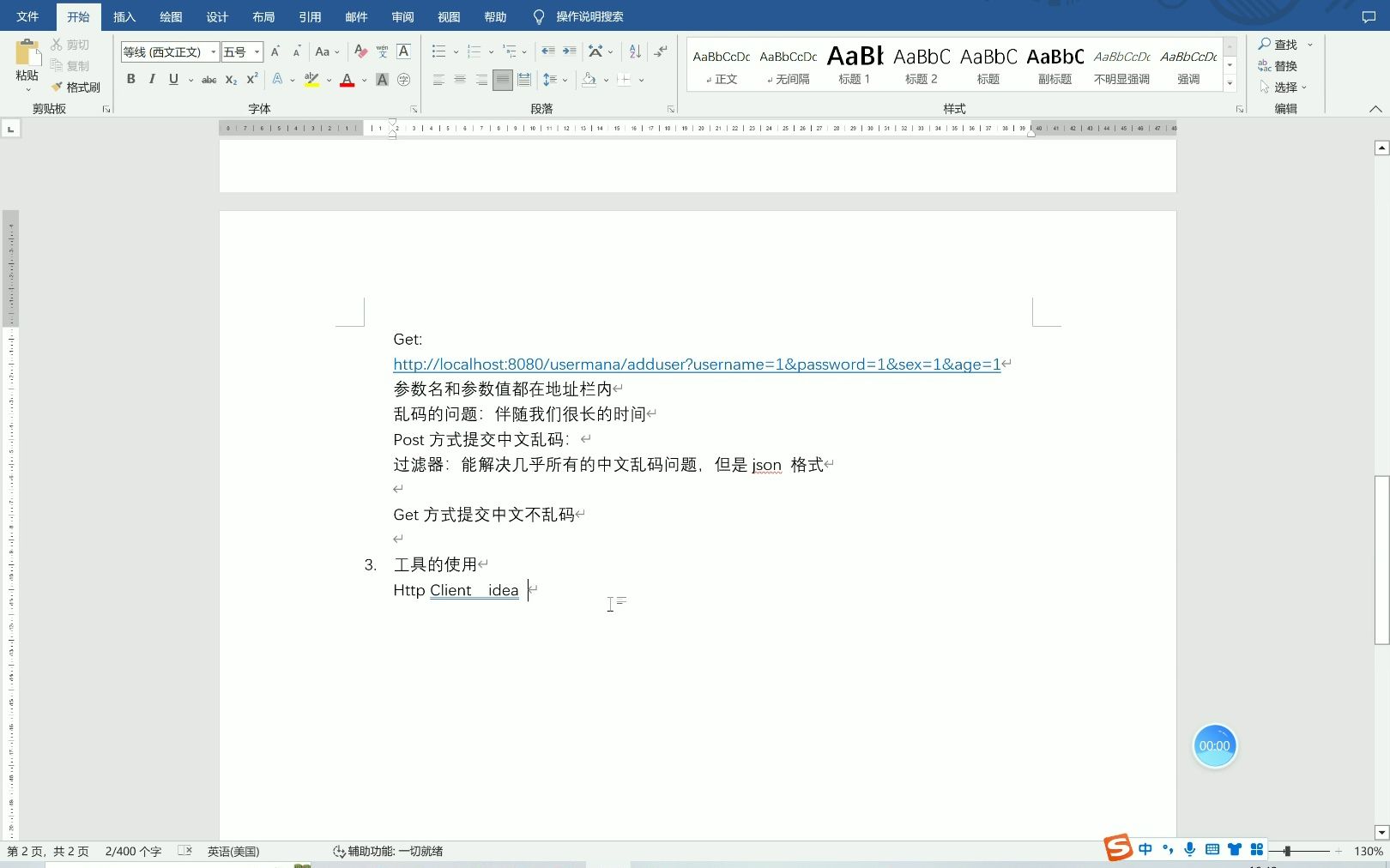Click the Sogou input method logo
The height and width of the screenshot is (868, 1390).
click(1118, 848)
